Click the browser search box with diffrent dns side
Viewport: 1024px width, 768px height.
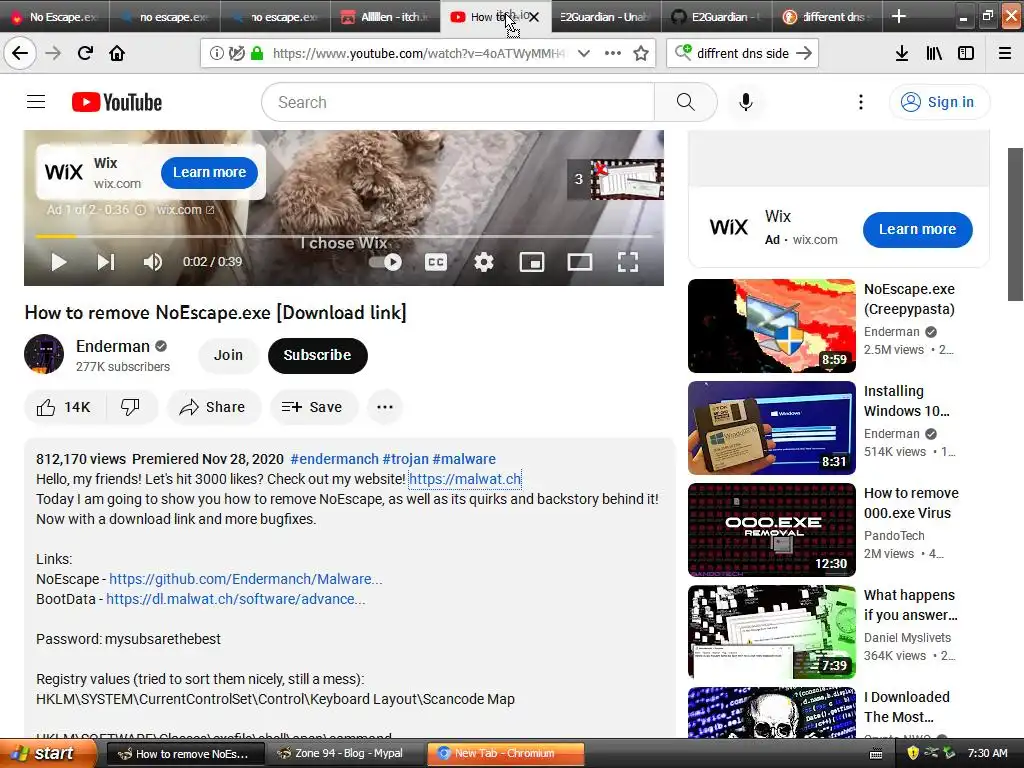coord(743,53)
